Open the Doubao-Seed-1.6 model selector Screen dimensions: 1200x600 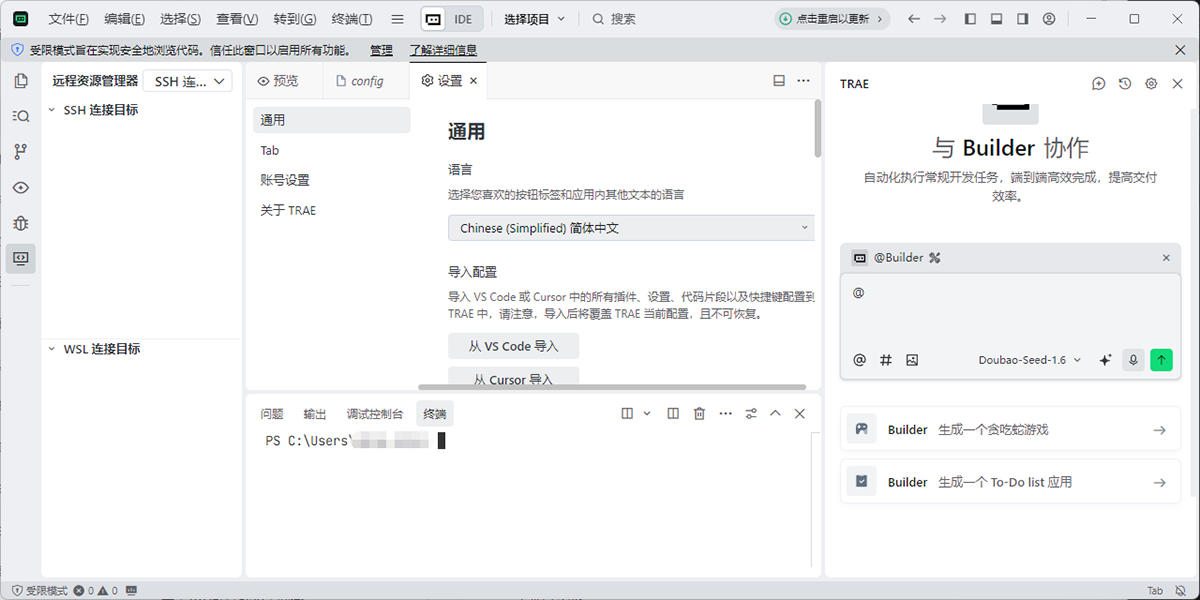[x=1029, y=360]
